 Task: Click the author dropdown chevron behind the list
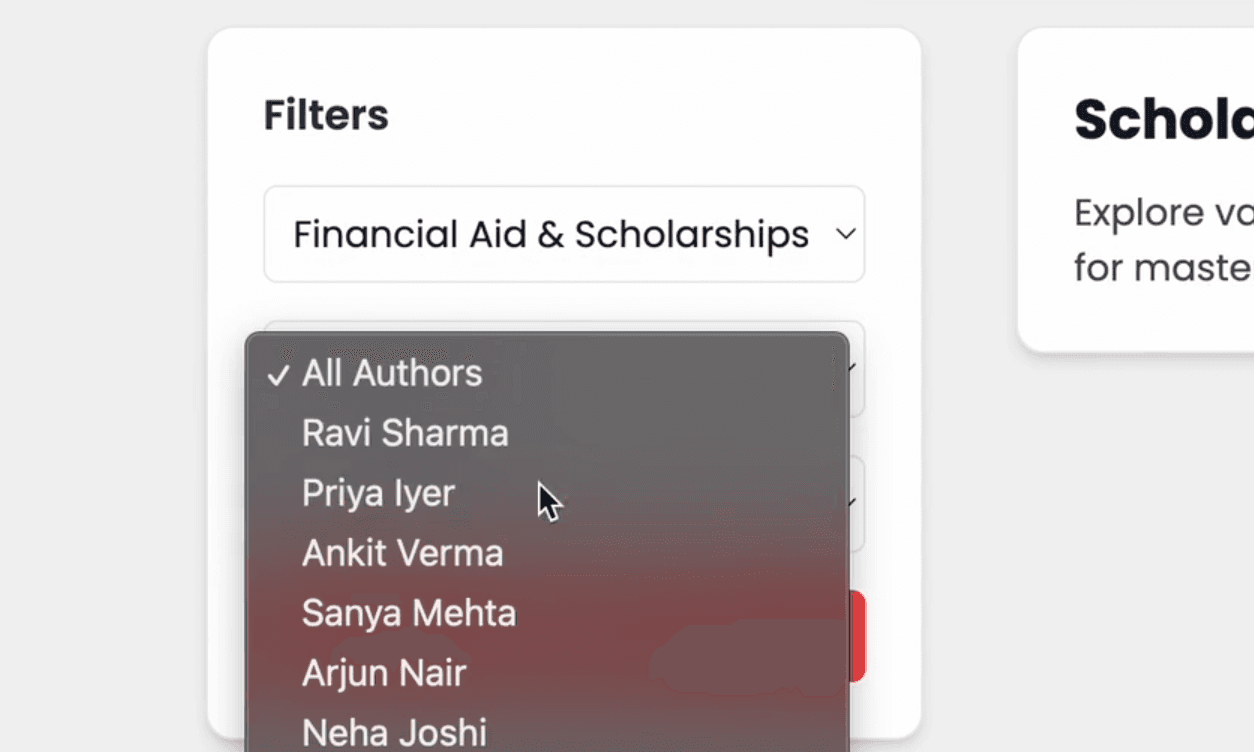point(854,368)
